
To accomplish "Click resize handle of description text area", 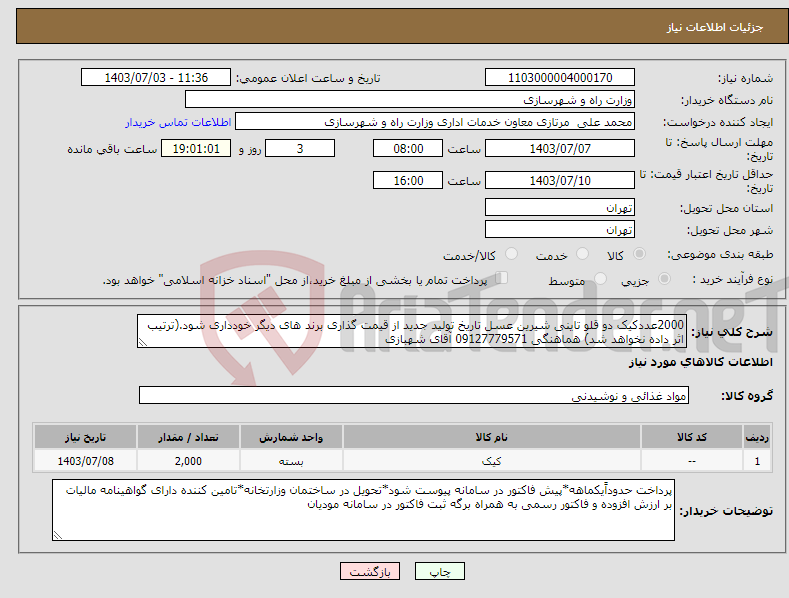I will pos(142,343).
